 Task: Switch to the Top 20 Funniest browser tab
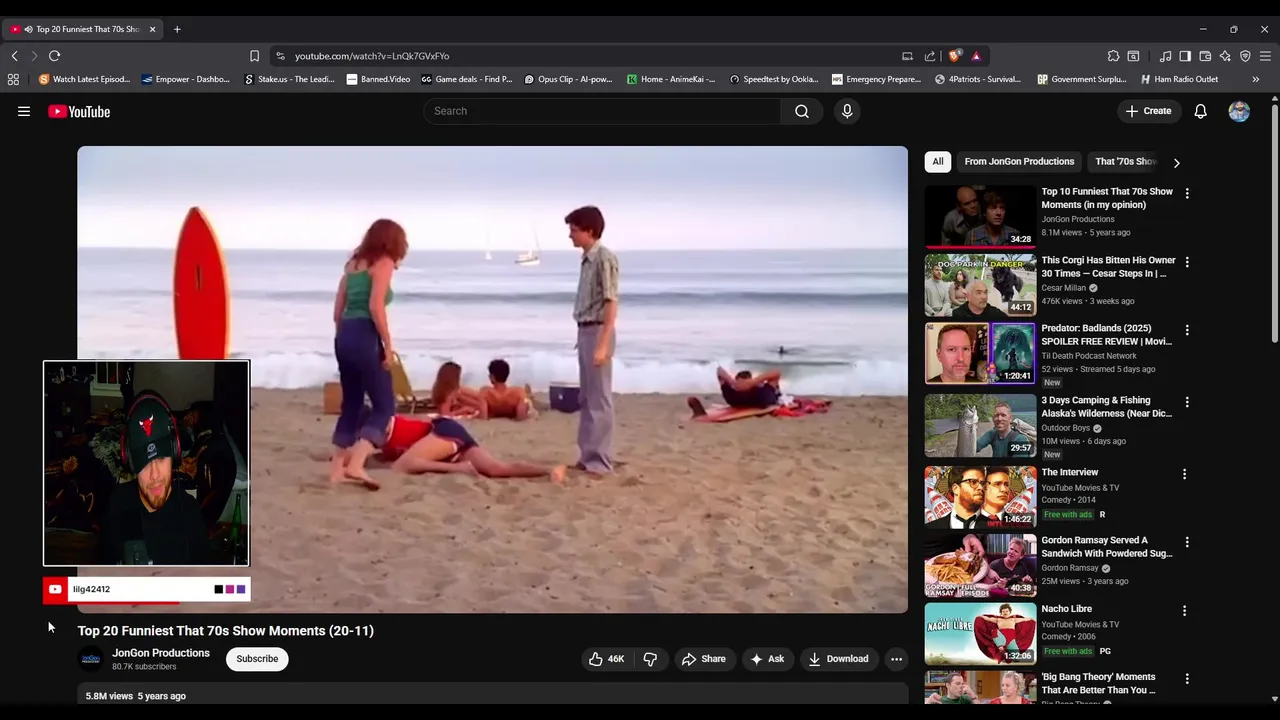tap(82, 29)
